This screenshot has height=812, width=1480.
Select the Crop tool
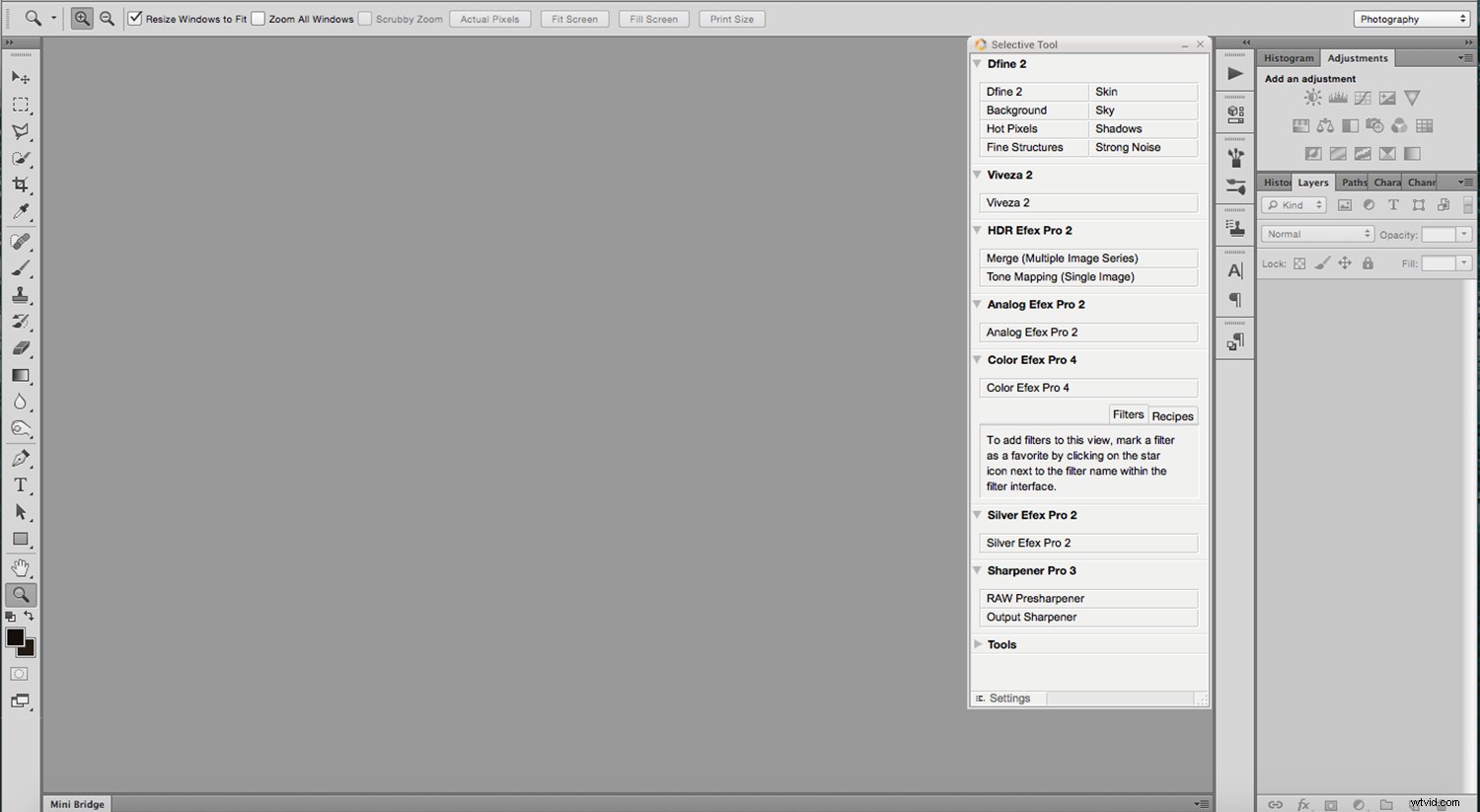(x=20, y=185)
